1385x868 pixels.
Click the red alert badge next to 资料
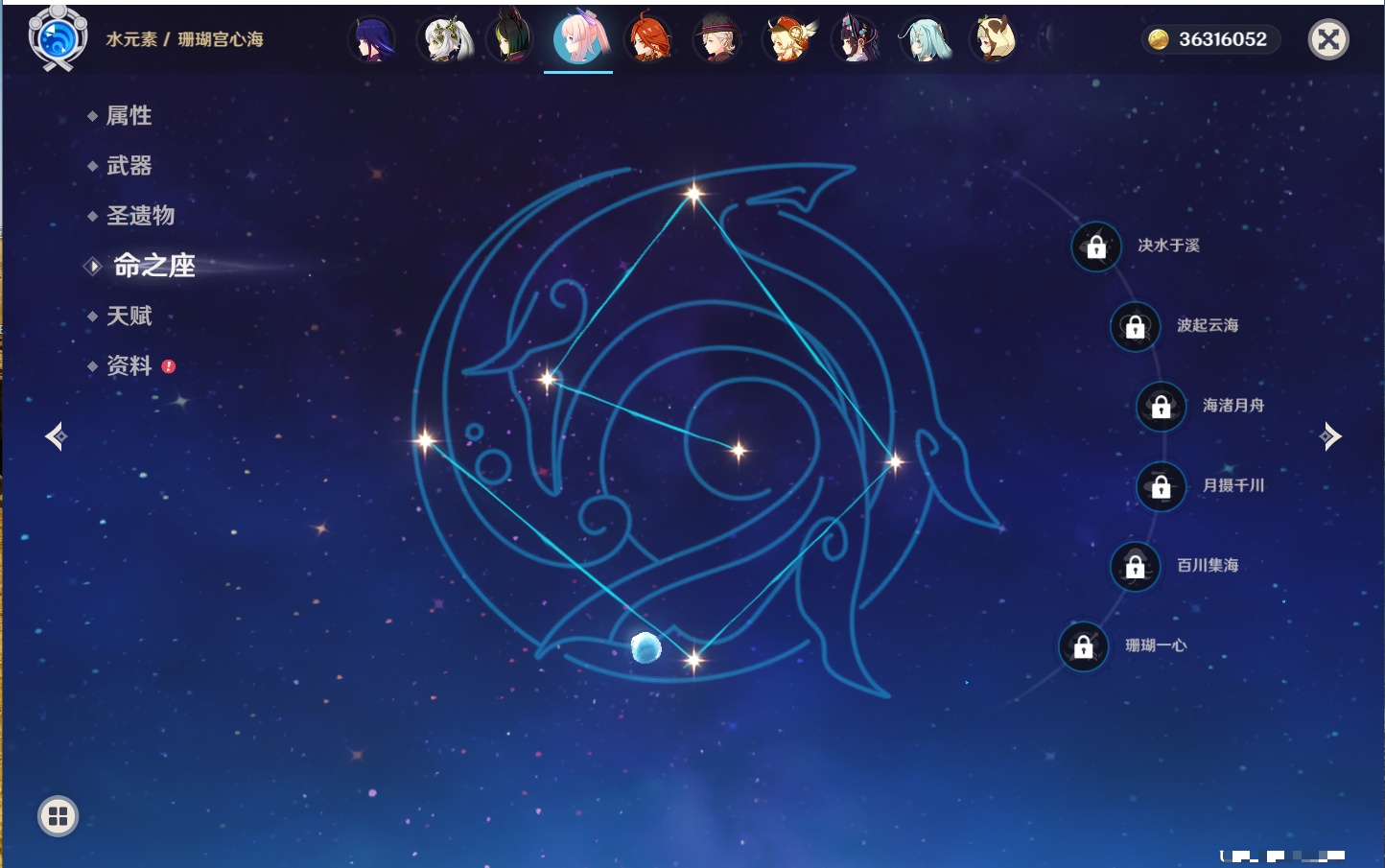tap(169, 366)
